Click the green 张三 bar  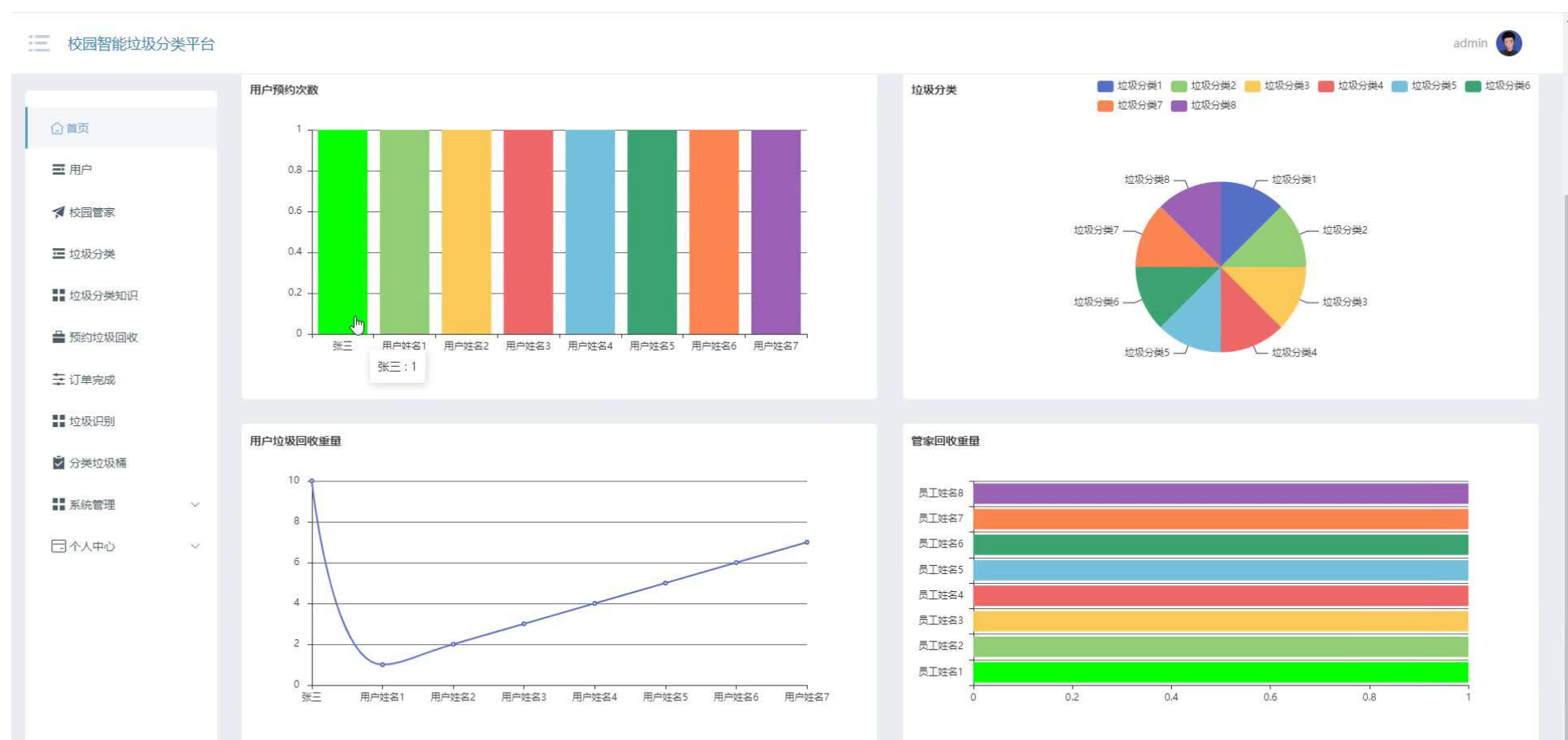342,232
